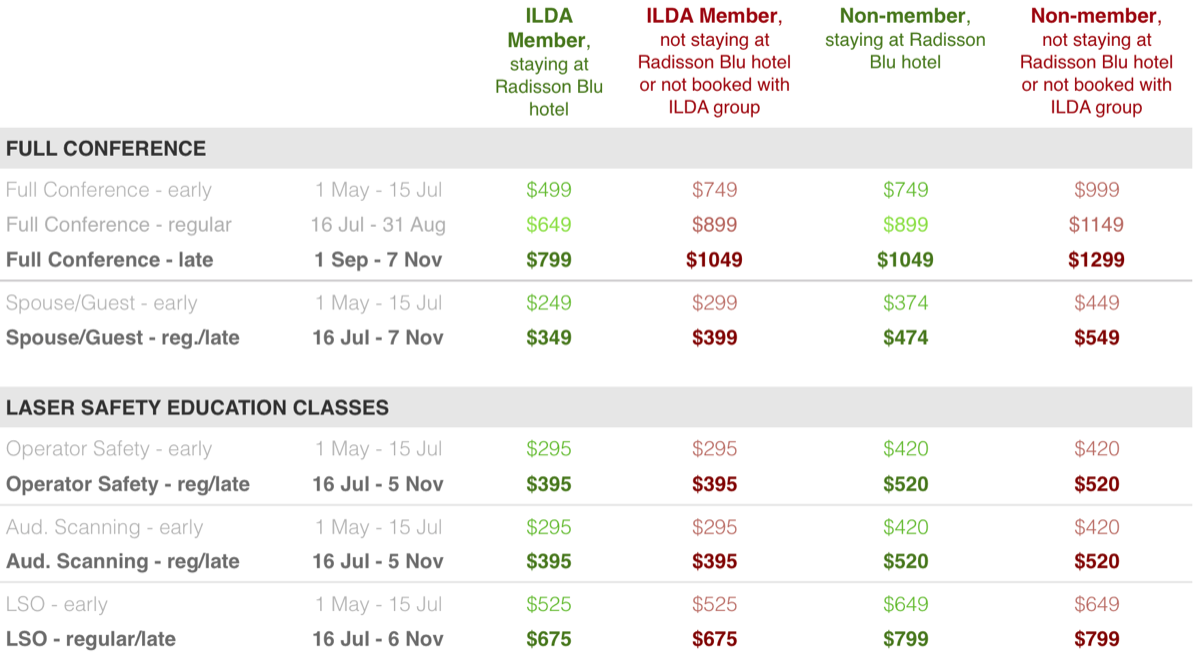The image size is (1200, 652).
Task: Select the '16 Jul - 31 Aug' date range
Action: [378, 225]
